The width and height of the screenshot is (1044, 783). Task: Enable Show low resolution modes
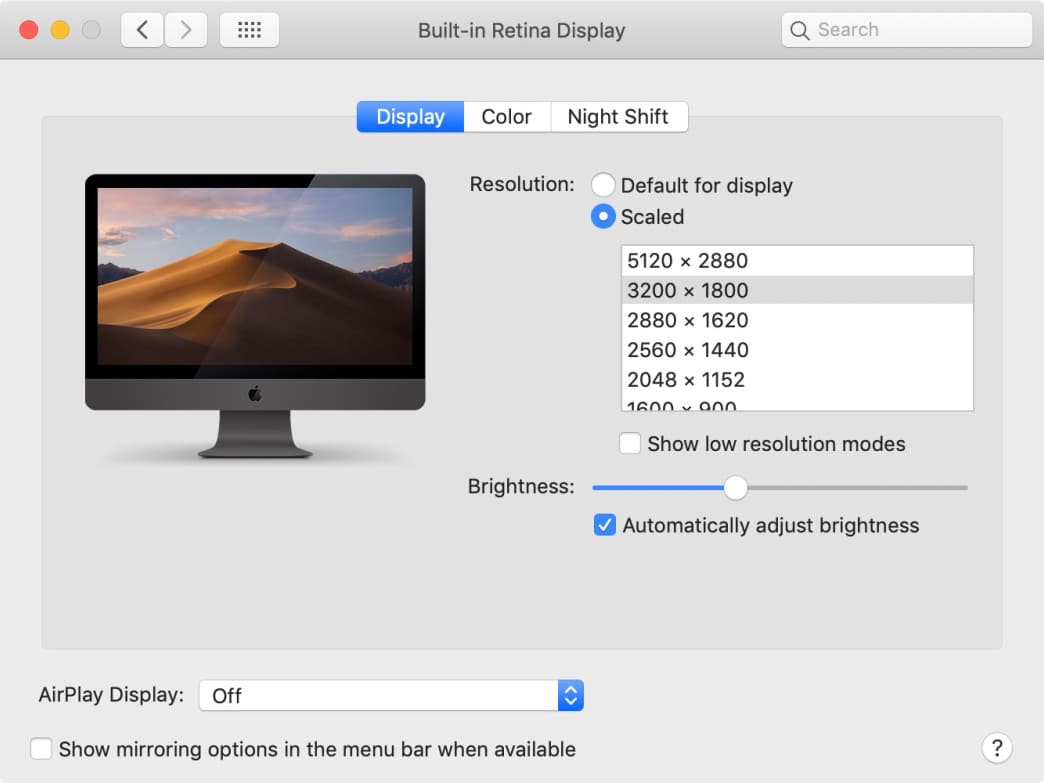[x=630, y=443]
